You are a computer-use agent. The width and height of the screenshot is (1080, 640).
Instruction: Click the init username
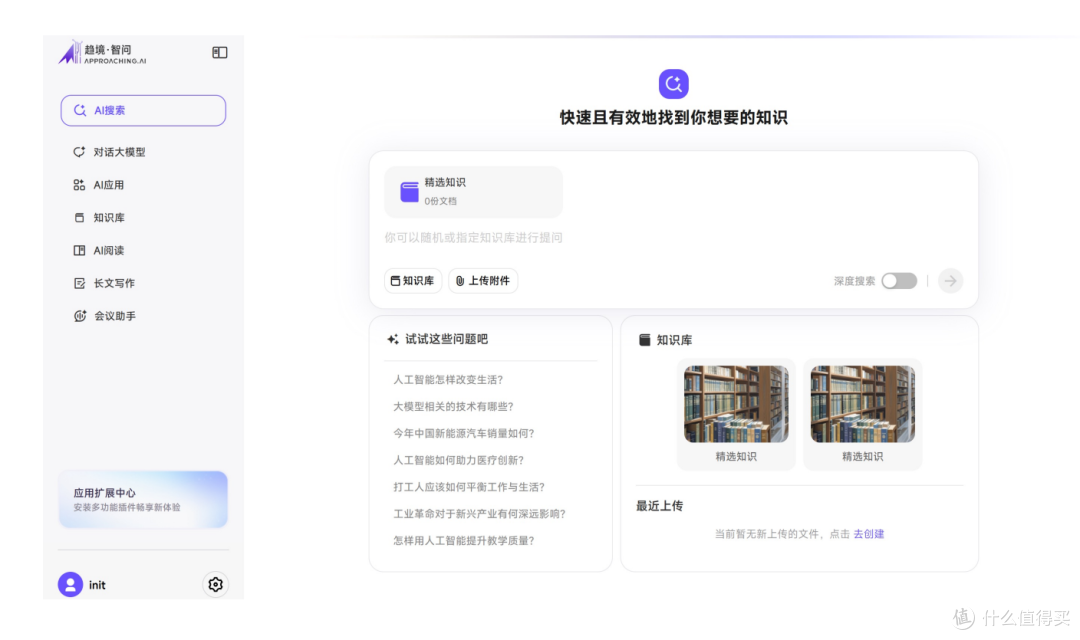[97, 585]
